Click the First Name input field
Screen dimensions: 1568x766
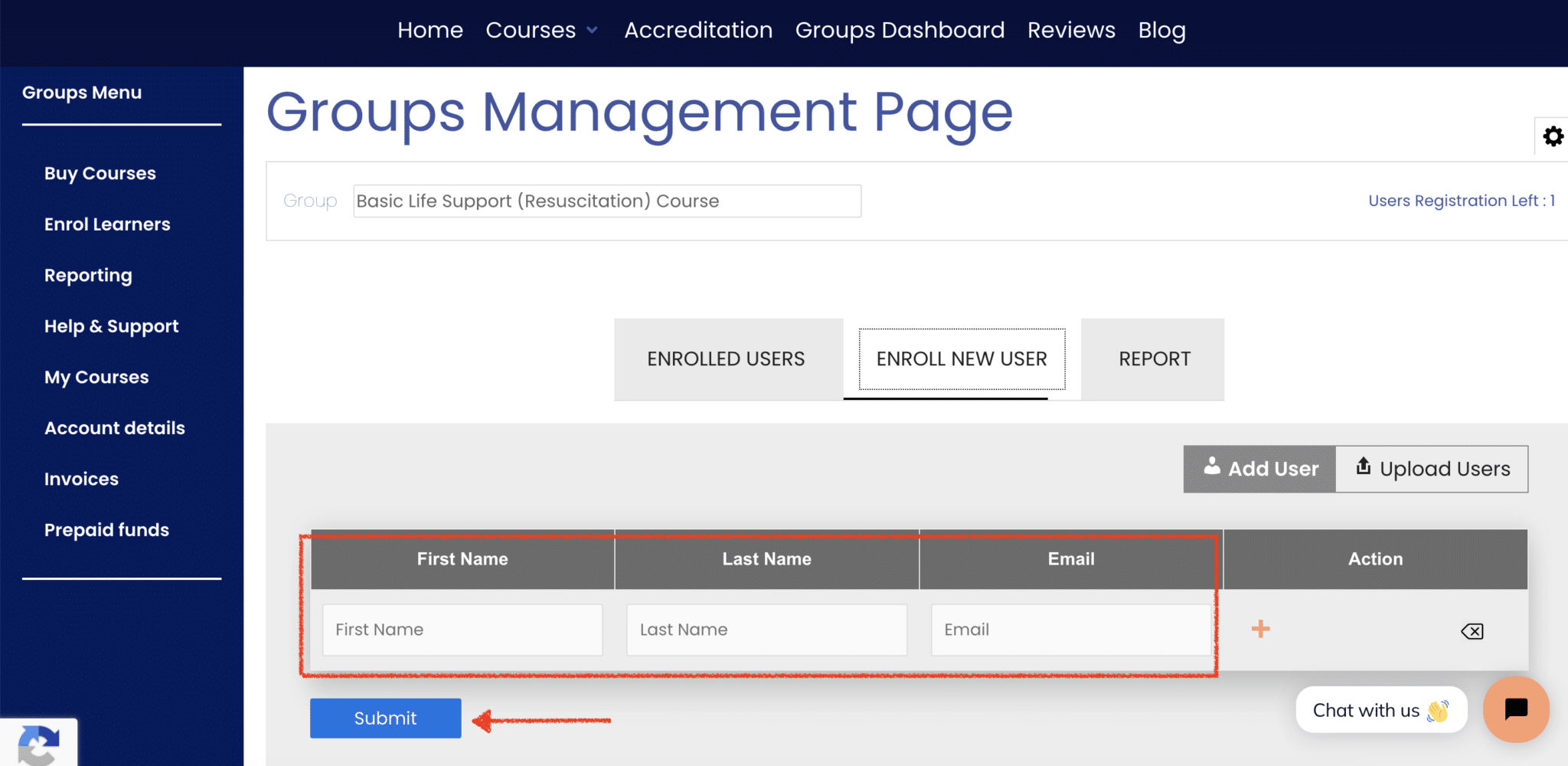[x=462, y=629]
